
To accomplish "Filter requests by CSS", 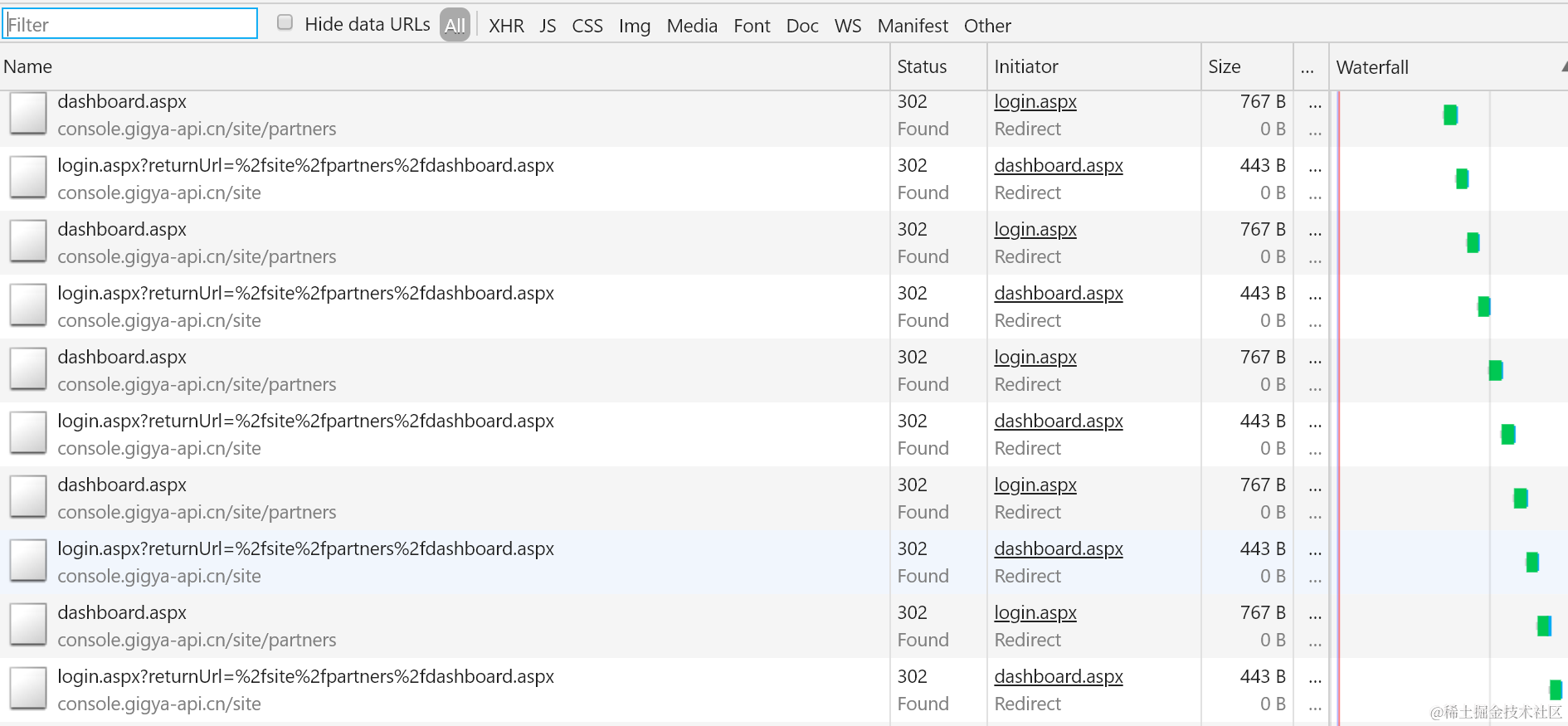I will click(587, 26).
